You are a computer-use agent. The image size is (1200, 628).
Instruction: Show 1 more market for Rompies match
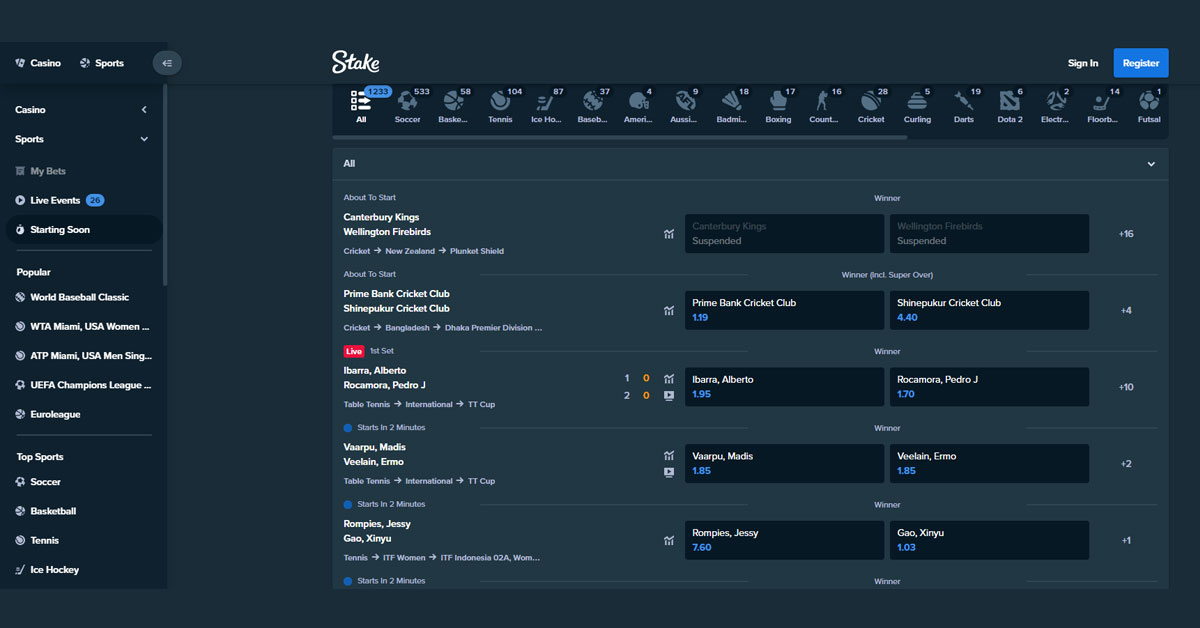[x=1126, y=541]
